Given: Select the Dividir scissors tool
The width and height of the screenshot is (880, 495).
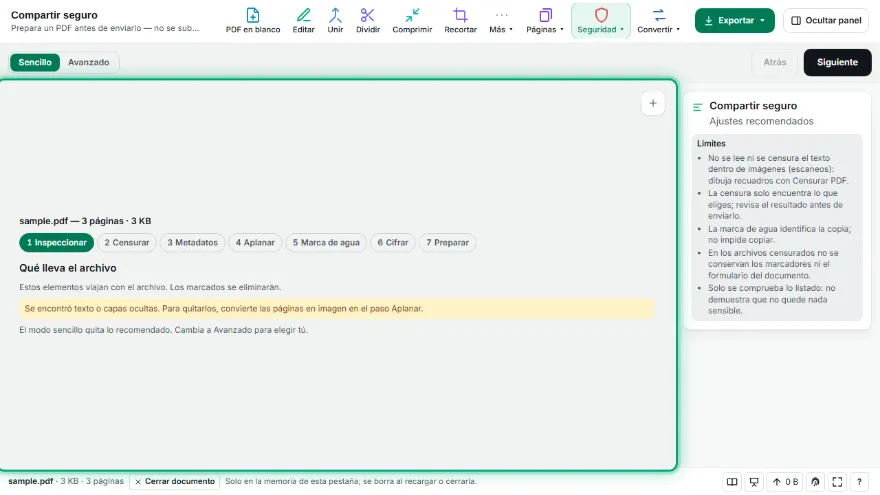Looking at the screenshot, I should [x=368, y=21].
